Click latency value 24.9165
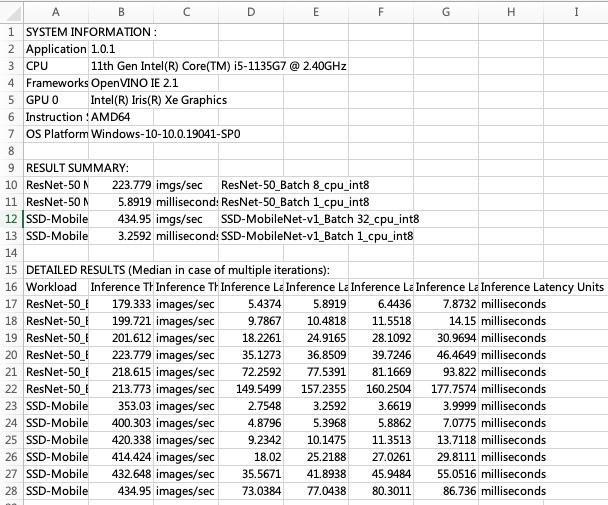608x505 pixels. (x=316, y=338)
